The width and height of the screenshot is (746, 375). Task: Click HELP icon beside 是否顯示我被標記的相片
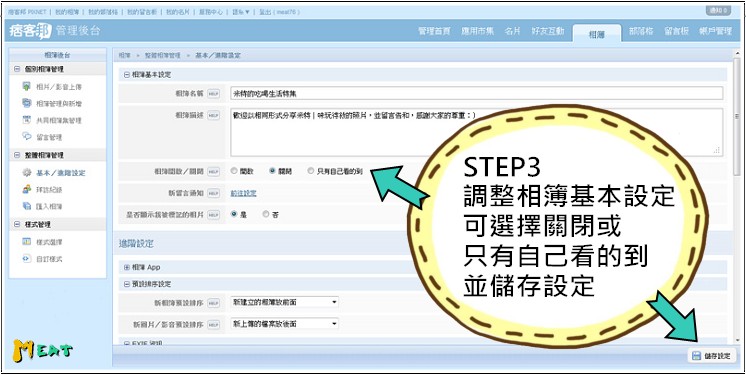tap(214, 215)
